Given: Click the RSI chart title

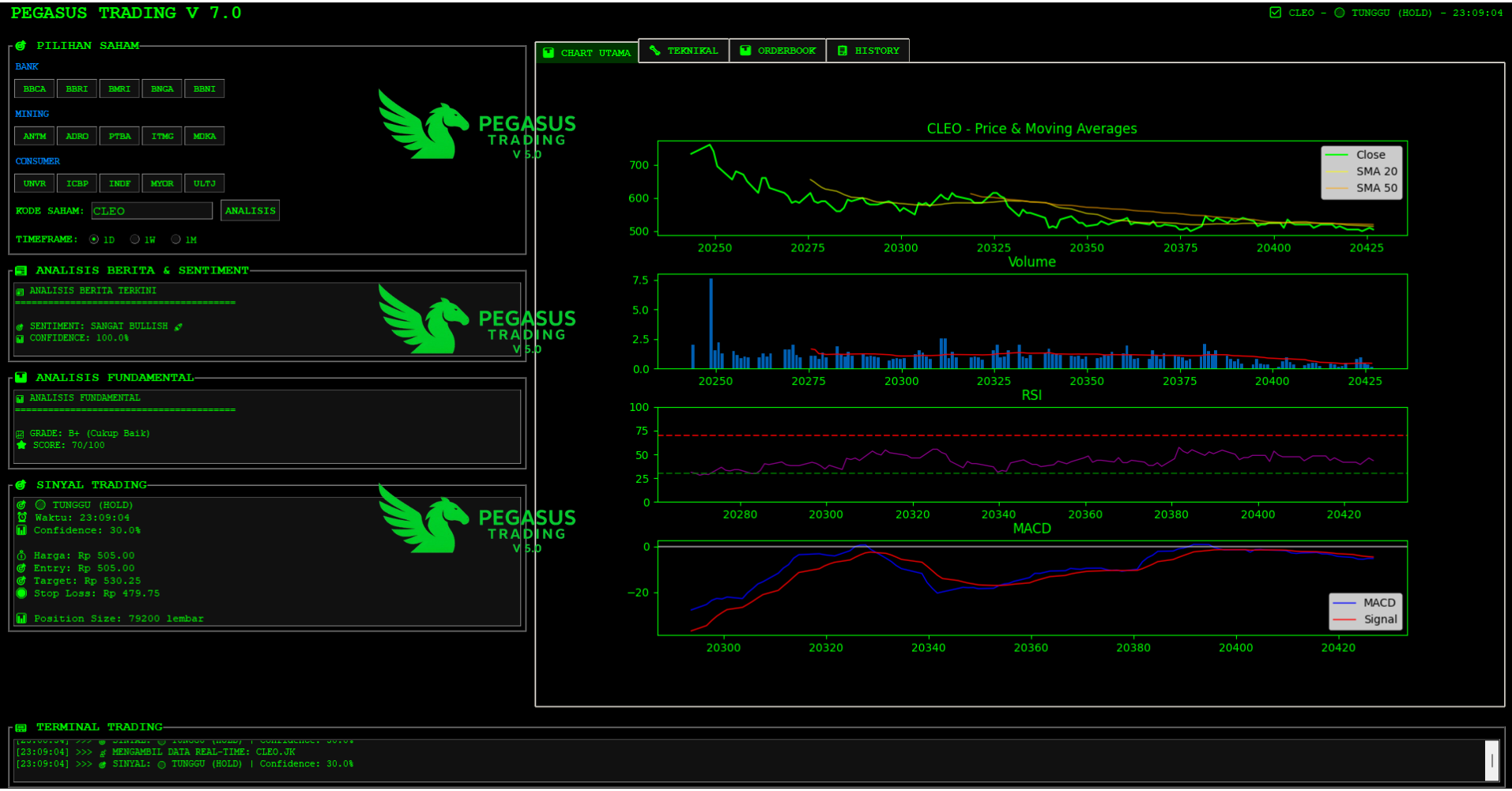Looking at the screenshot, I should tap(1031, 395).
